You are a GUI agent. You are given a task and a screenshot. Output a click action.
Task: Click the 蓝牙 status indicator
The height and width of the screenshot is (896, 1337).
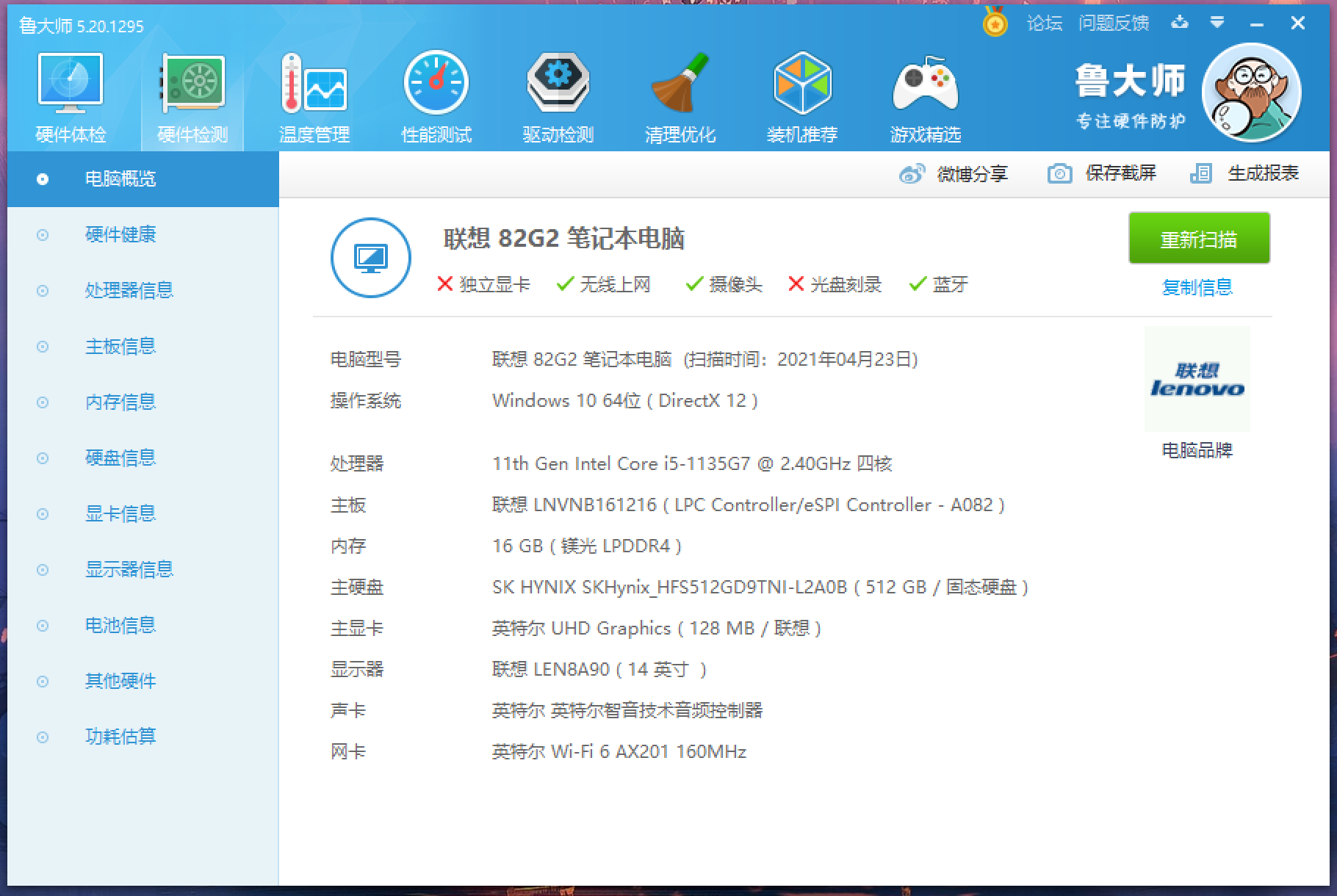coord(939,284)
